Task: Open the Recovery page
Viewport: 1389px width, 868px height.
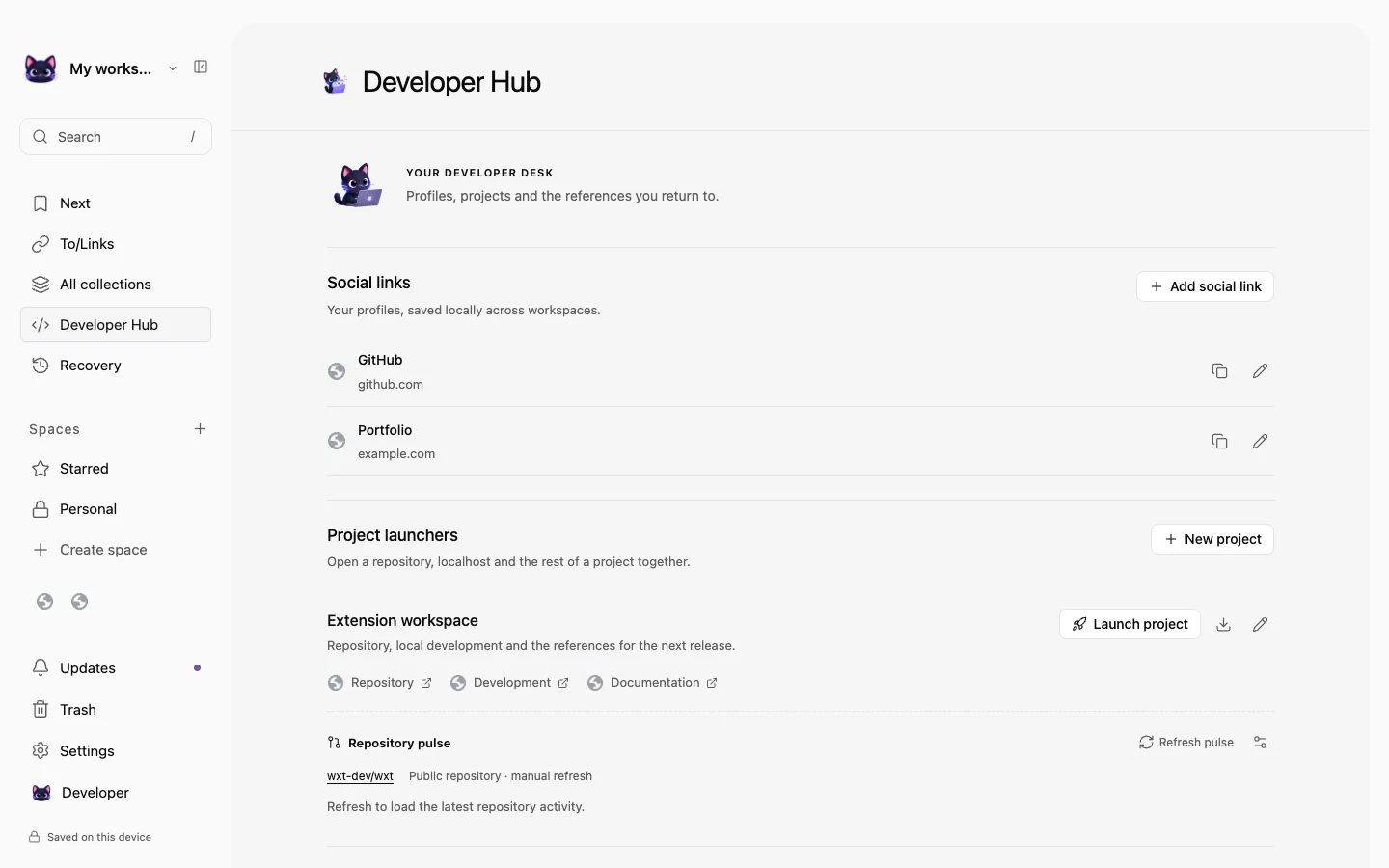Action: pyautogui.click(x=116, y=366)
